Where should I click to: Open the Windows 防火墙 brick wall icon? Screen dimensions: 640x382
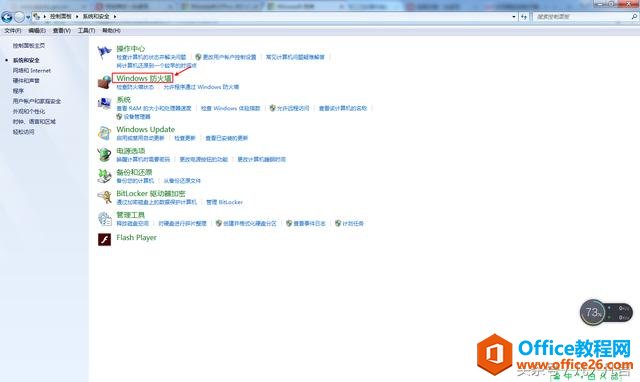coord(104,82)
